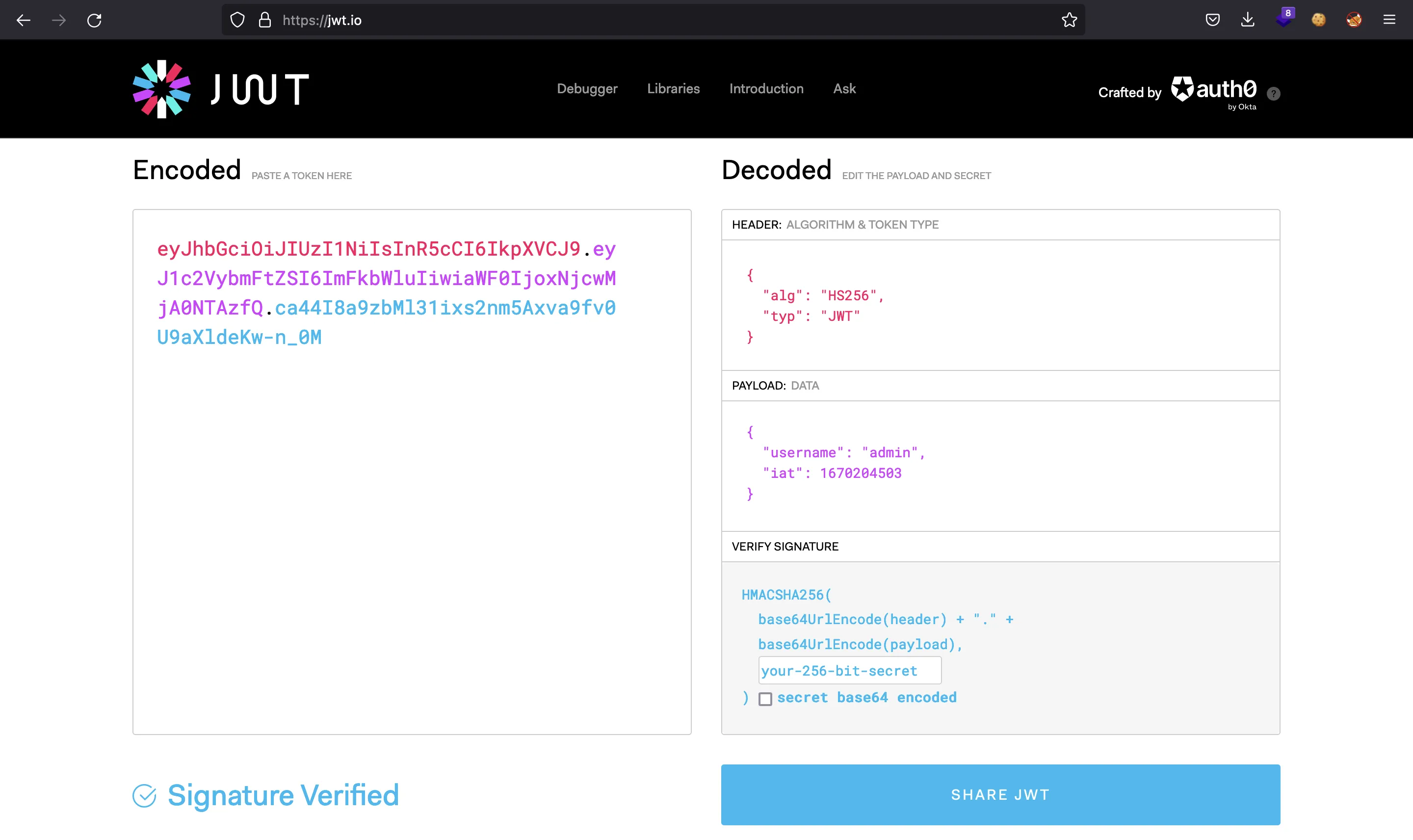Screen dimensions: 1413x840
Task: Click the page refresh icon
Action: click(x=95, y=20)
